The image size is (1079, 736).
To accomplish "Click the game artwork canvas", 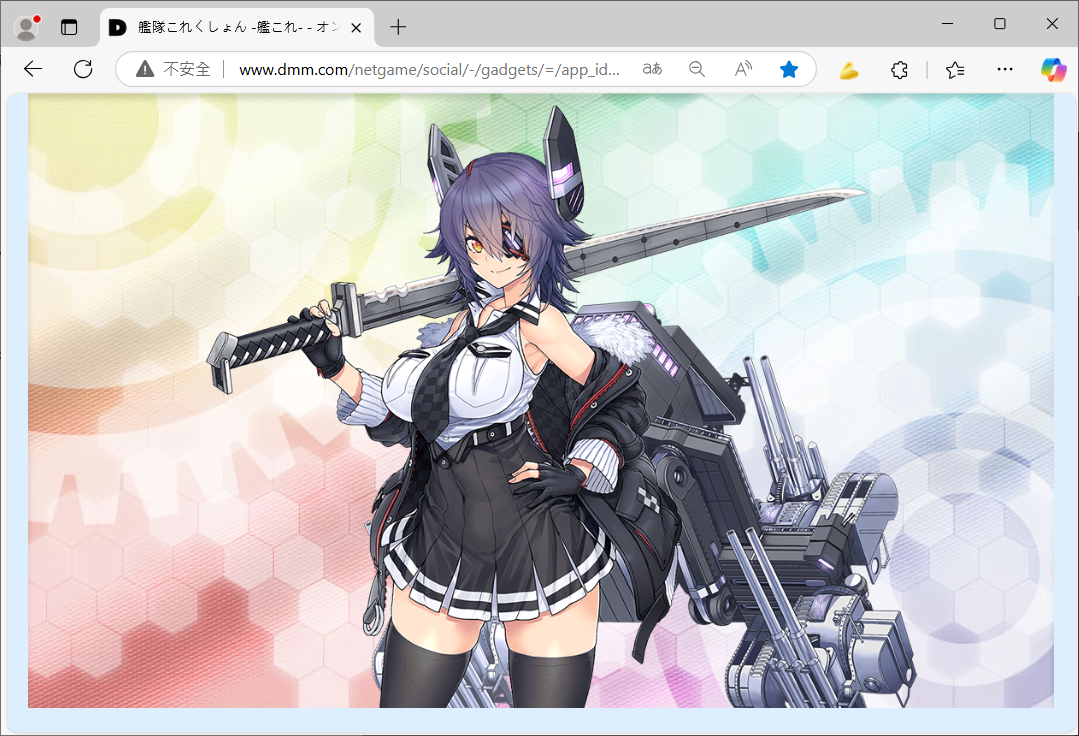I will [541, 401].
